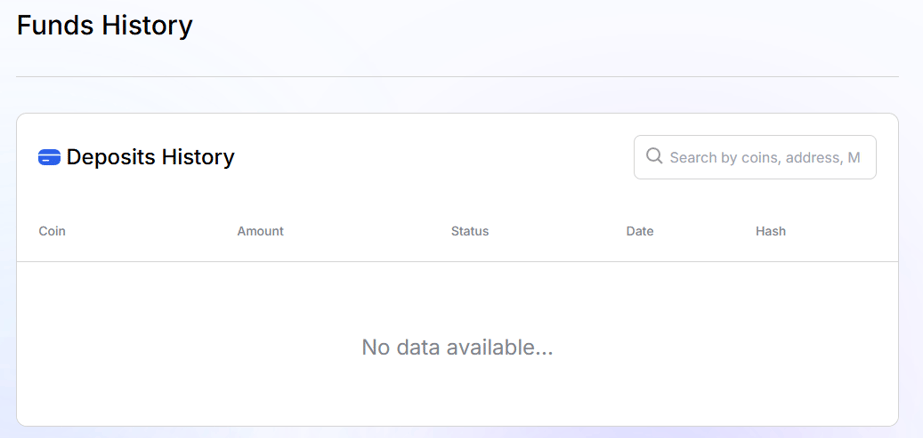Click the Deposits History heading
Image resolution: width=923 pixels, height=438 pixels.
[x=150, y=157]
